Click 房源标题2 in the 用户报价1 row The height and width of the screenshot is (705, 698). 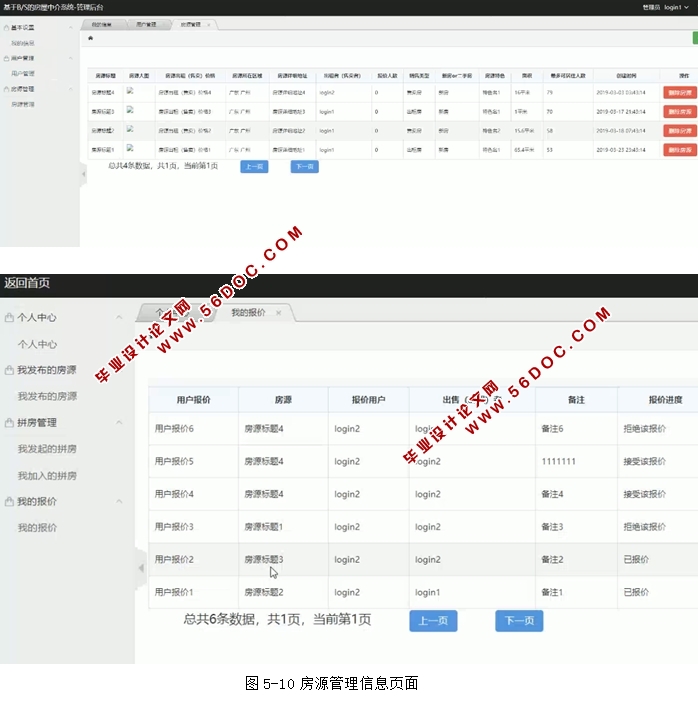pyautogui.click(x=264, y=592)
